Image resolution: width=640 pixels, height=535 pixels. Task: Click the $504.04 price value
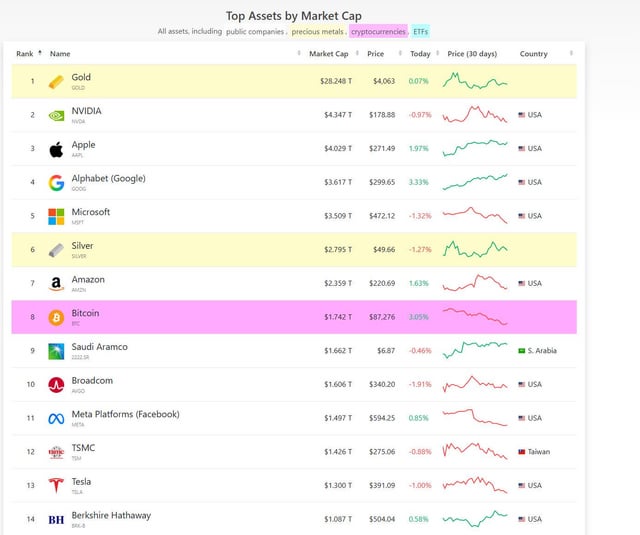pos(382,519)
